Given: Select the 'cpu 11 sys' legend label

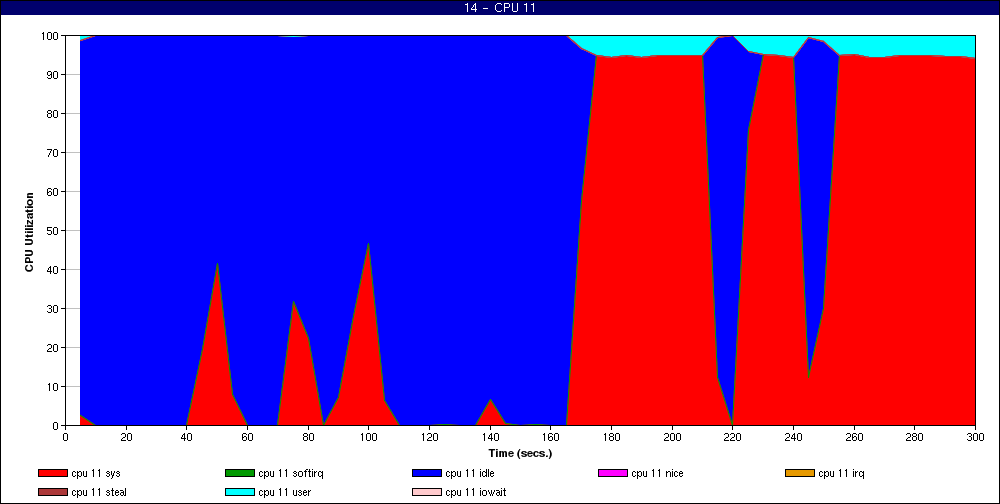Looking at the screenshot, I should tap(96, 474).
